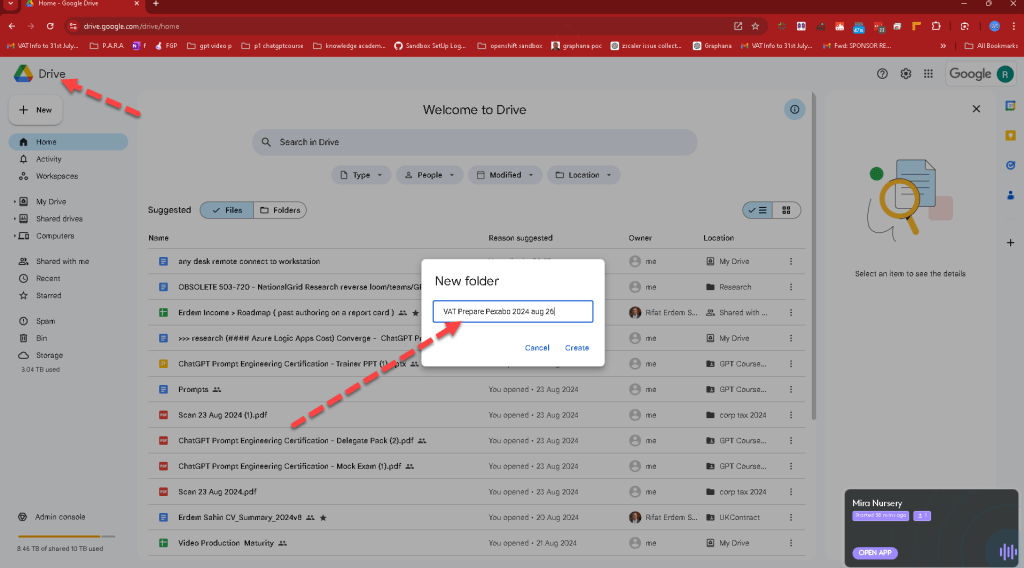Switch suggested view to Folders
The image size is (1024, 568).
click(280, 210)
